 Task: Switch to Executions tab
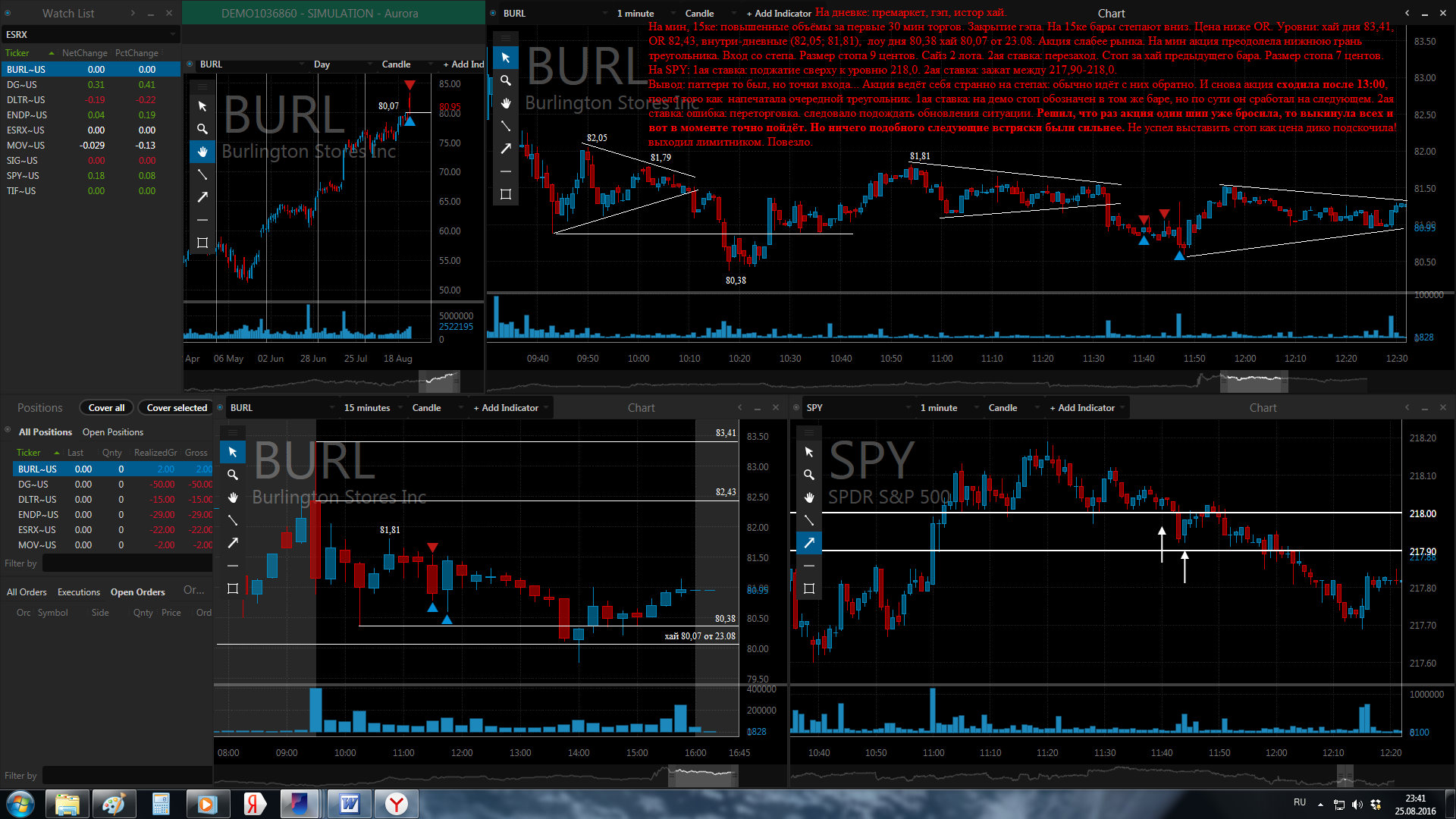pos(79,592)
